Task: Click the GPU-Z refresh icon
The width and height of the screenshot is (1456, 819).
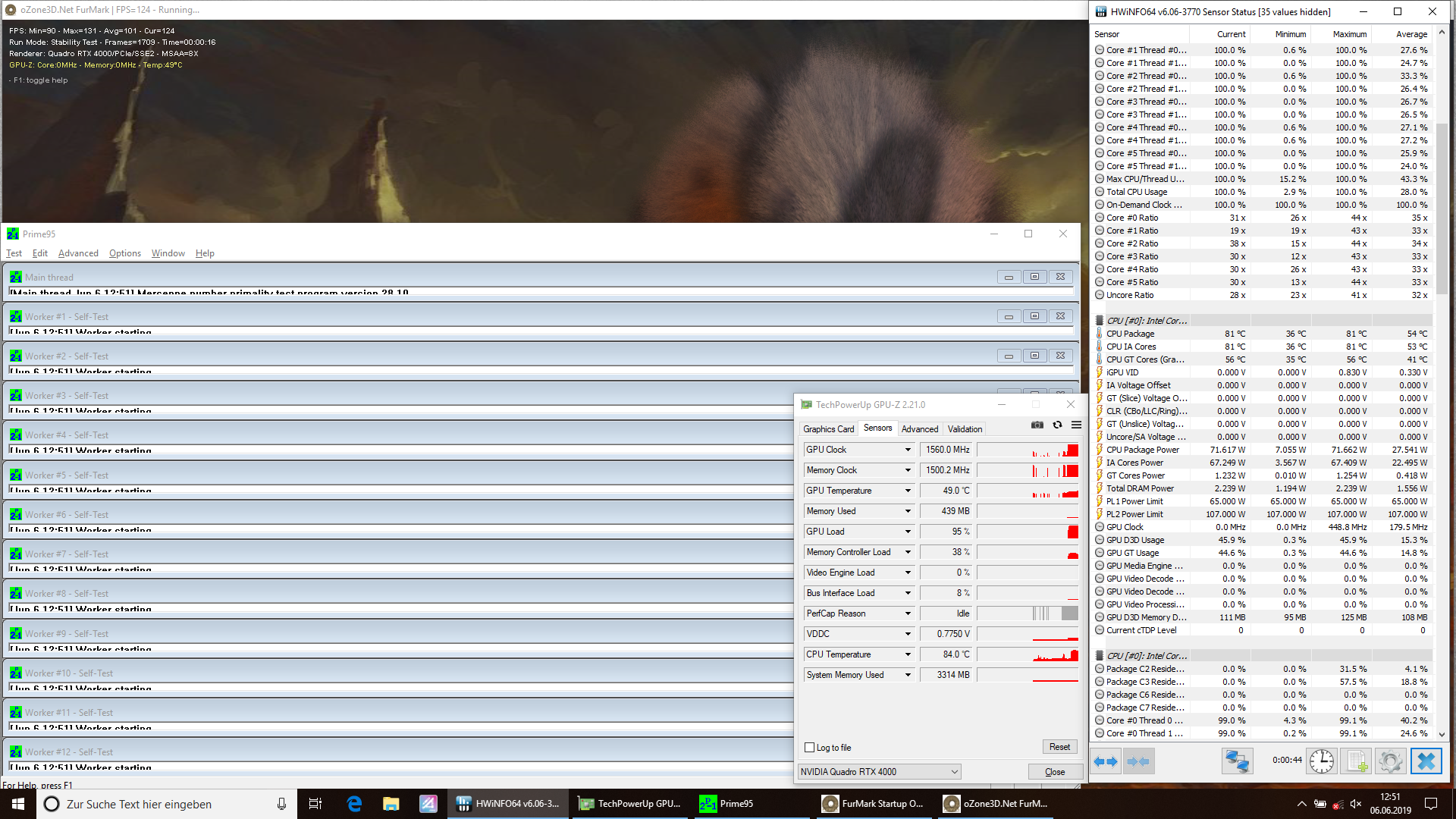Action: point(1057,425)
